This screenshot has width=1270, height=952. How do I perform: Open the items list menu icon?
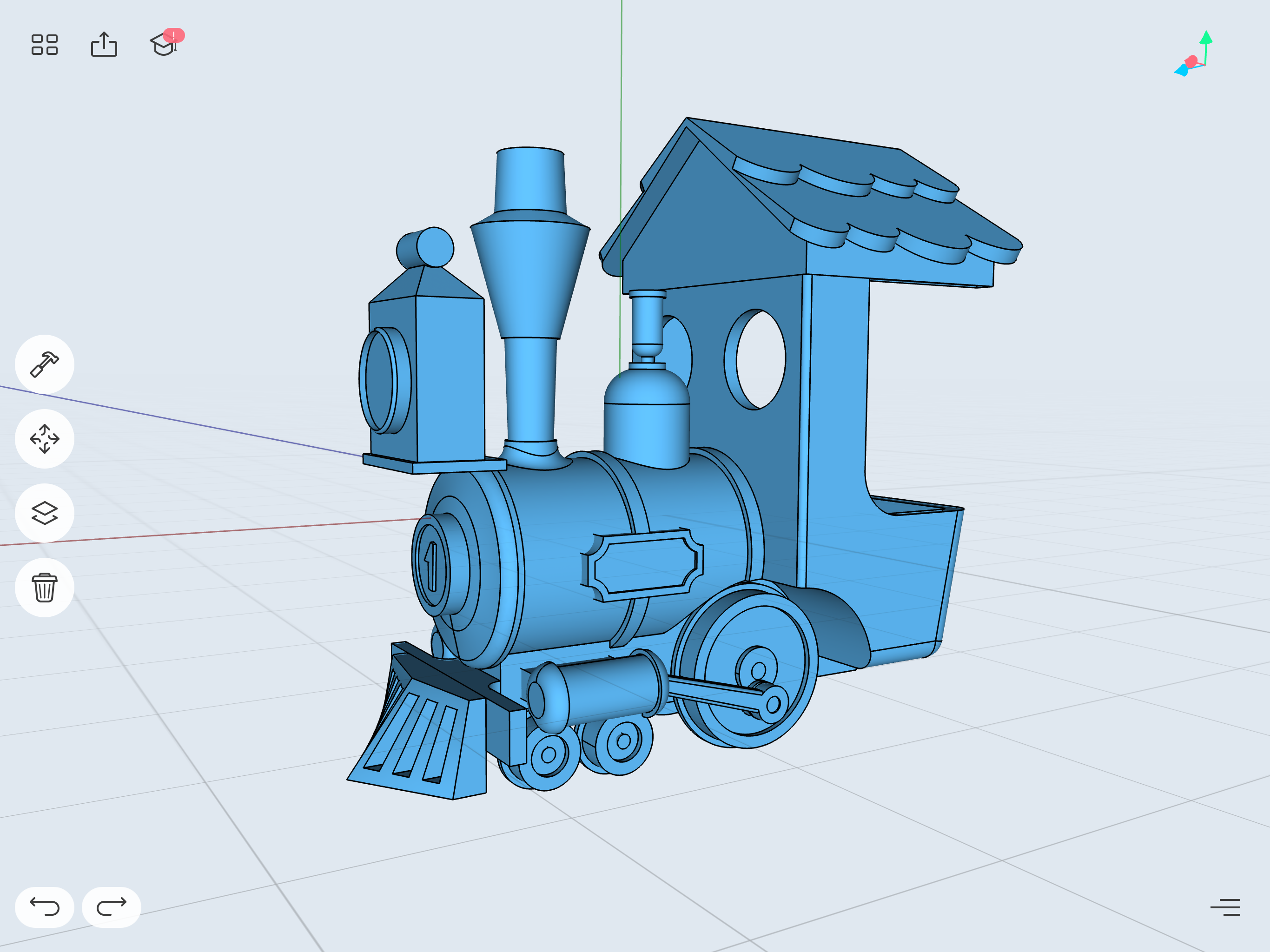coord(1225,907)
